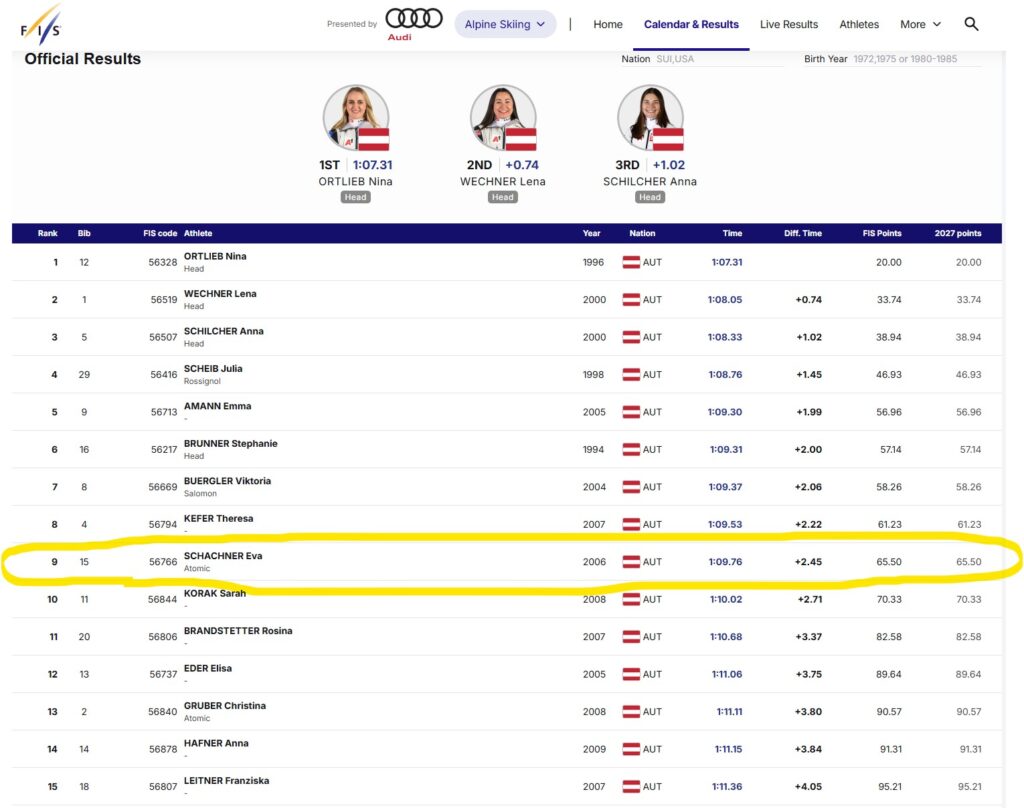Click Lena Wechner's second place portrait
This screenshot has width=1024, height=808.
503,118
